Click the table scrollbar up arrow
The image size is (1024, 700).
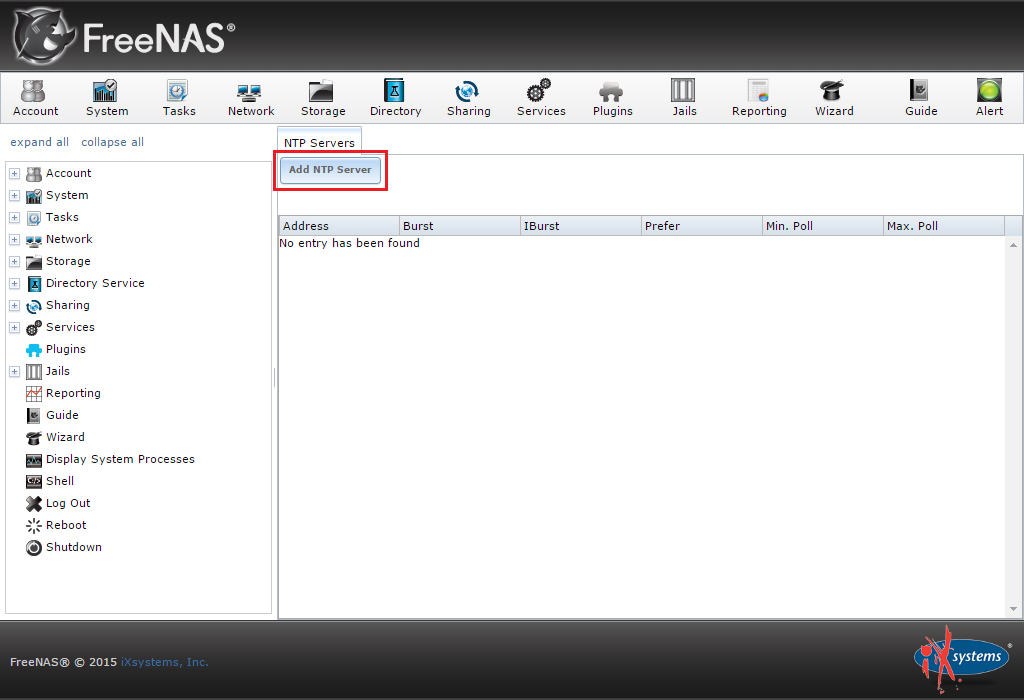point(1013,245)
